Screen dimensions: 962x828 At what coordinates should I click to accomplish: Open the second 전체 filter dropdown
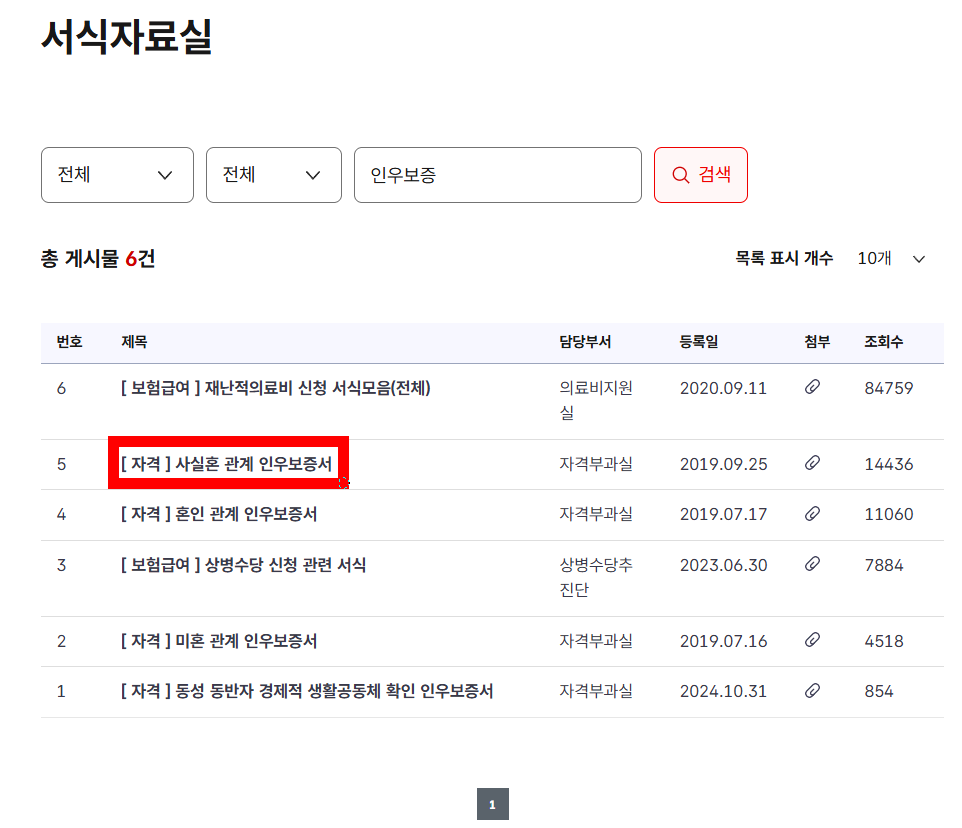[274, 175]
